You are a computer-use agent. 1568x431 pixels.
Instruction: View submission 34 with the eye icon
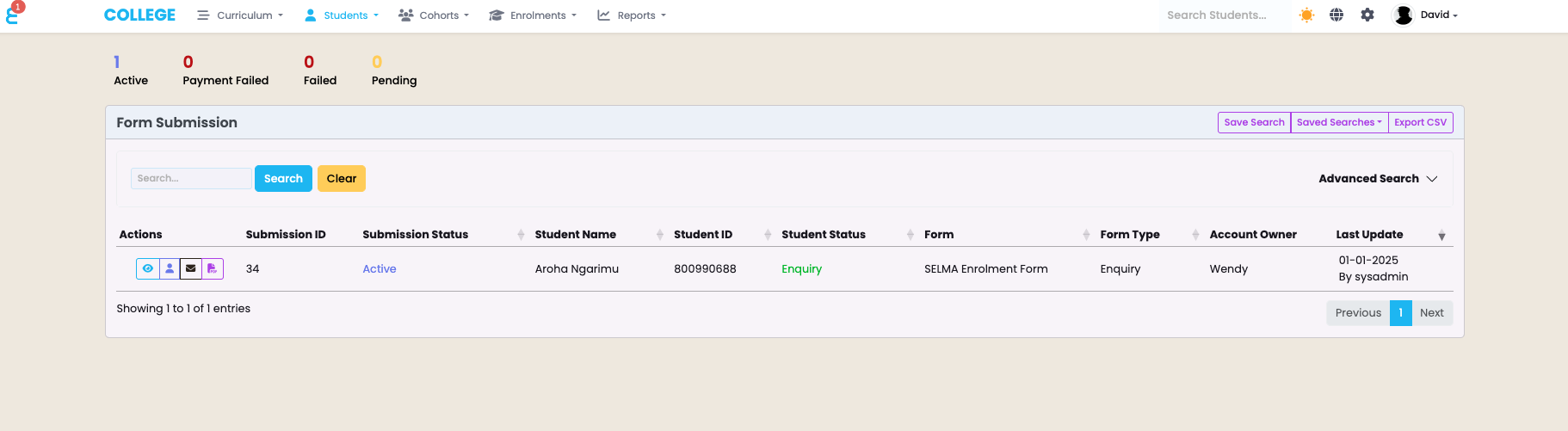point(148,268)
